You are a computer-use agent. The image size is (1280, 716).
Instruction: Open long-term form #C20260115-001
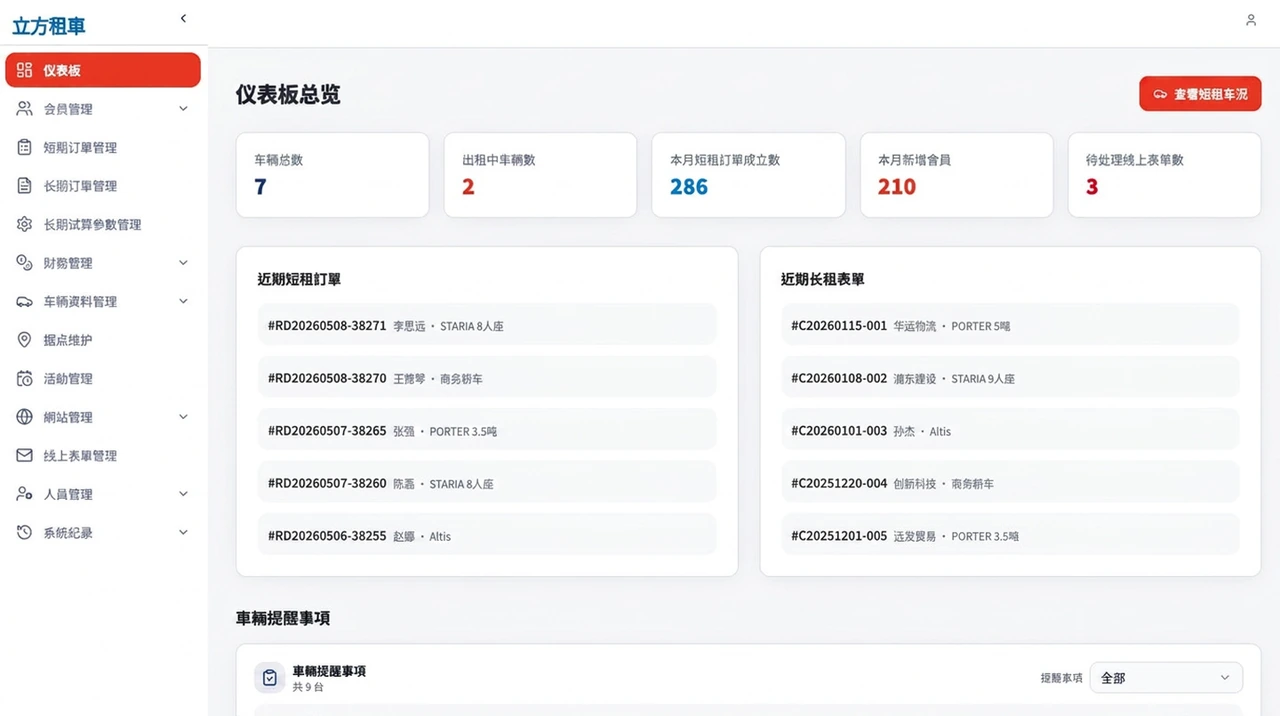click(x=1010, y=325)
